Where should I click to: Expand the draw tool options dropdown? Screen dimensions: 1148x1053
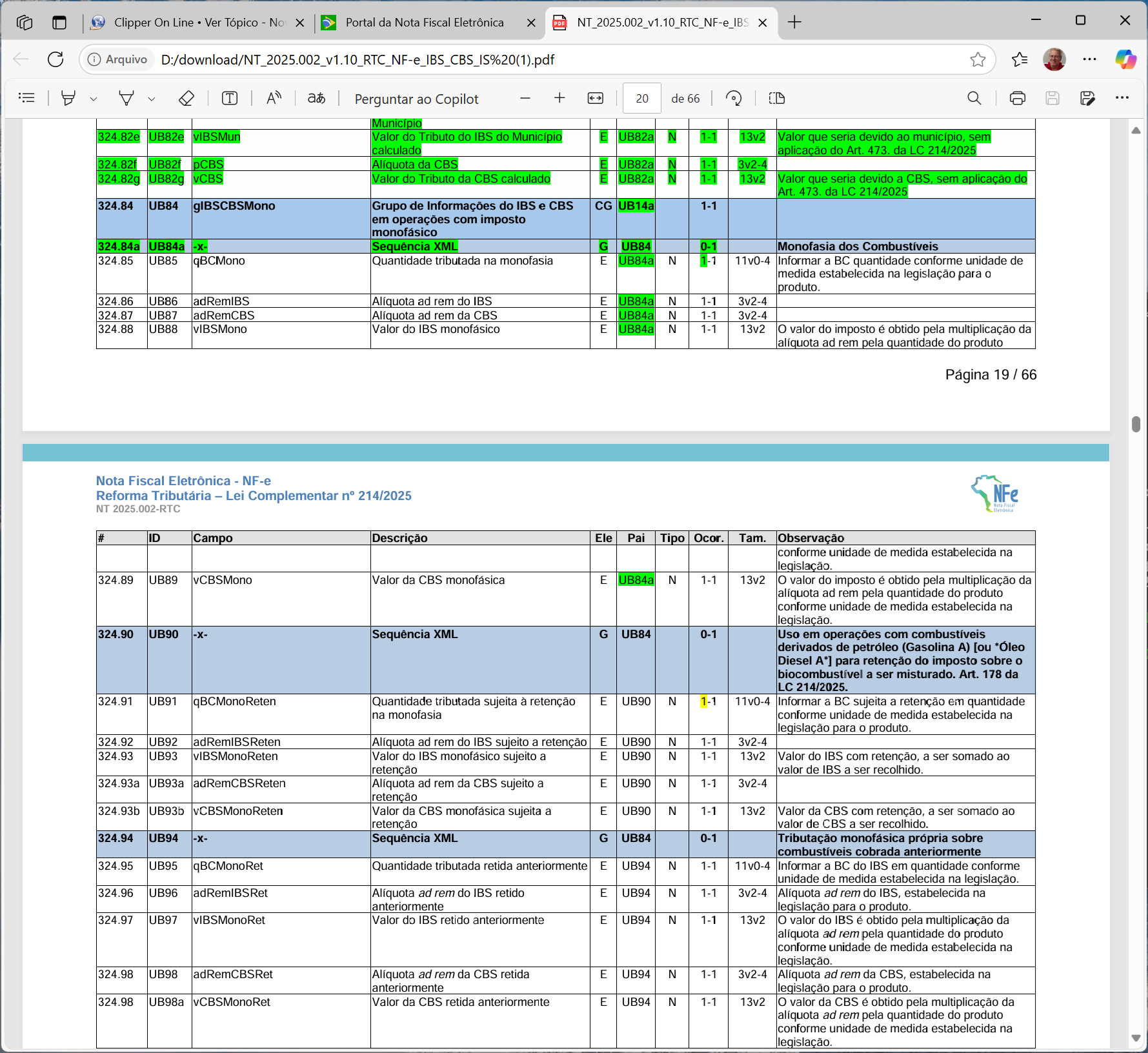pos(152,99)
